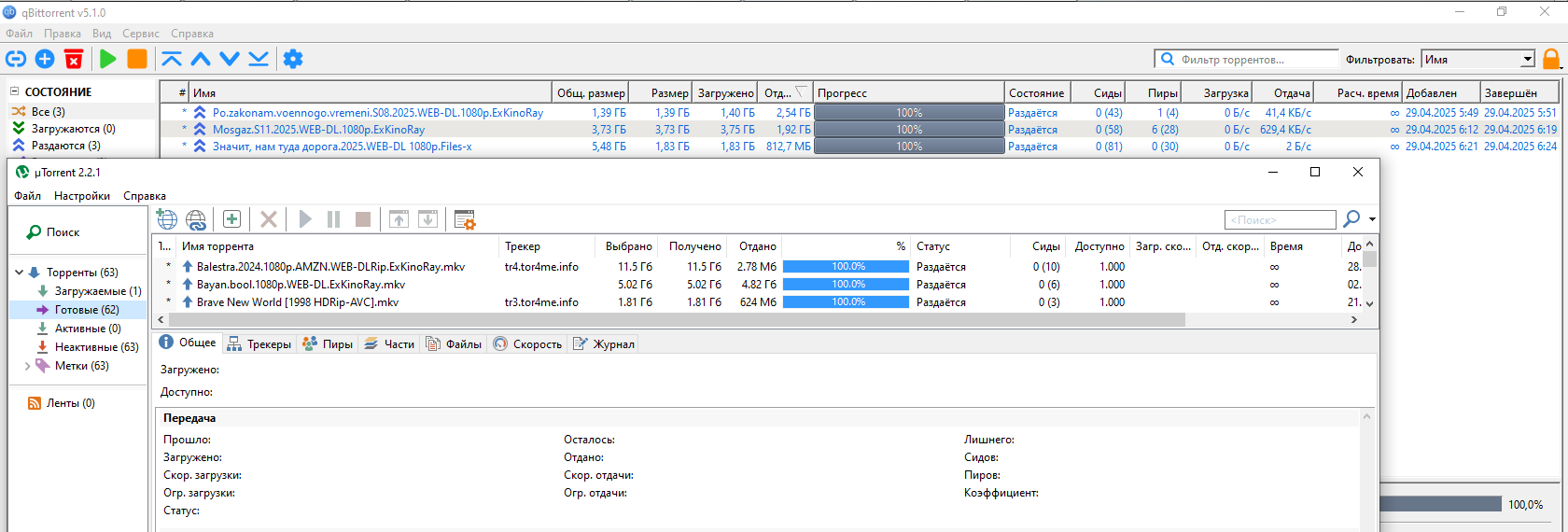1568x532 pixels.
Task: Open the Фильтровать Имя combo box in qBittorrent
Action: coord(1477,59)
